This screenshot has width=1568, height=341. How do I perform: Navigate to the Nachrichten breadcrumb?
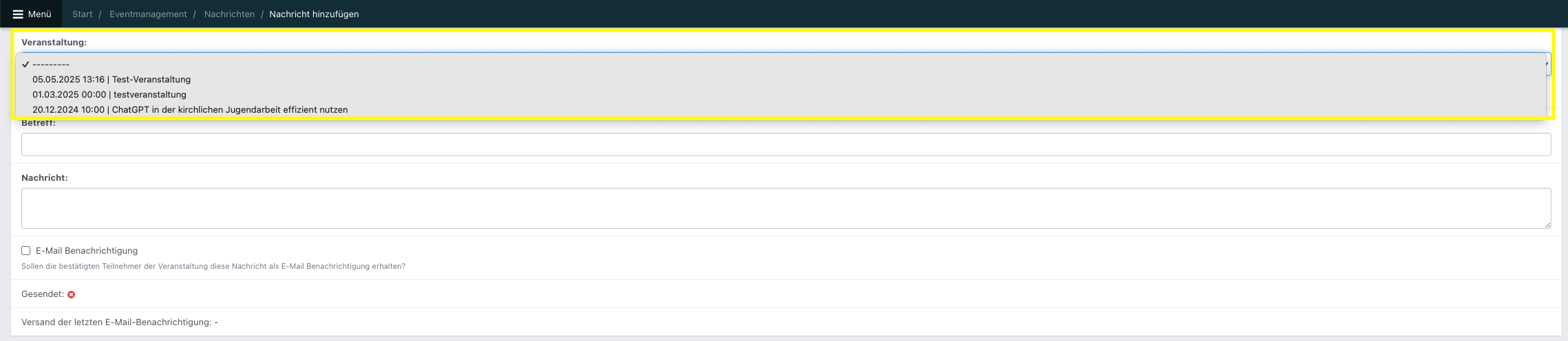(229, 14)
